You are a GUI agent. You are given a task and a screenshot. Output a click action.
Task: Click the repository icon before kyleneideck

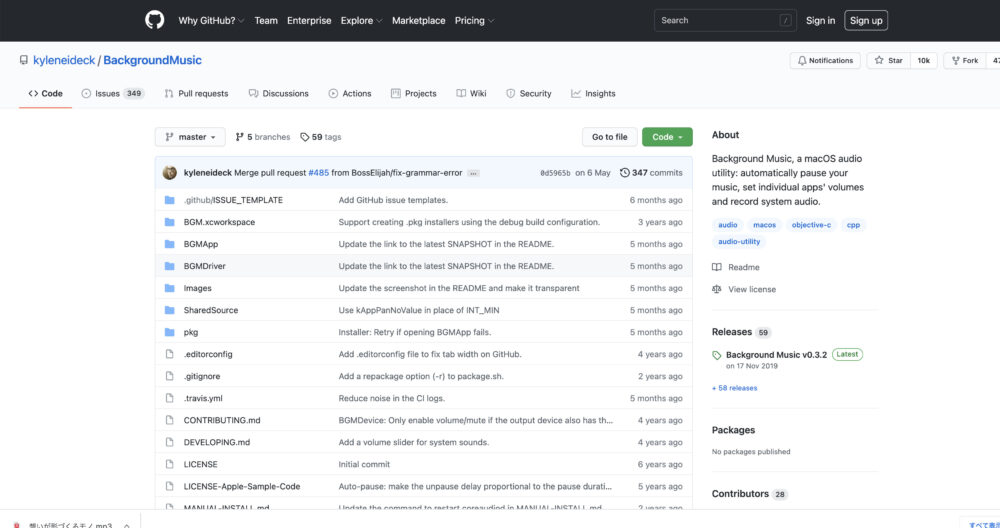coord(24,60)
